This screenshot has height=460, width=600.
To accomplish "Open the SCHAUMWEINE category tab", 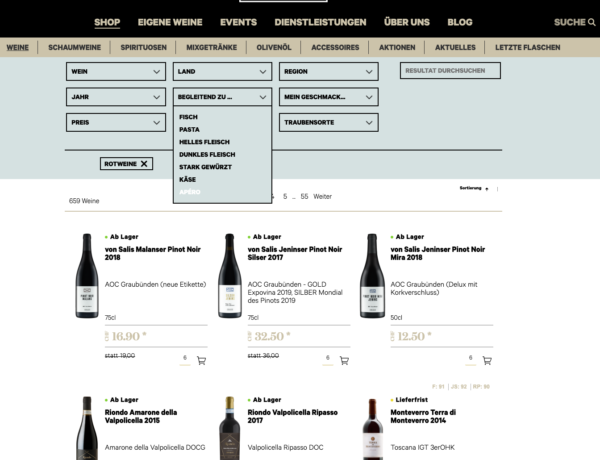I will (75, 47).
